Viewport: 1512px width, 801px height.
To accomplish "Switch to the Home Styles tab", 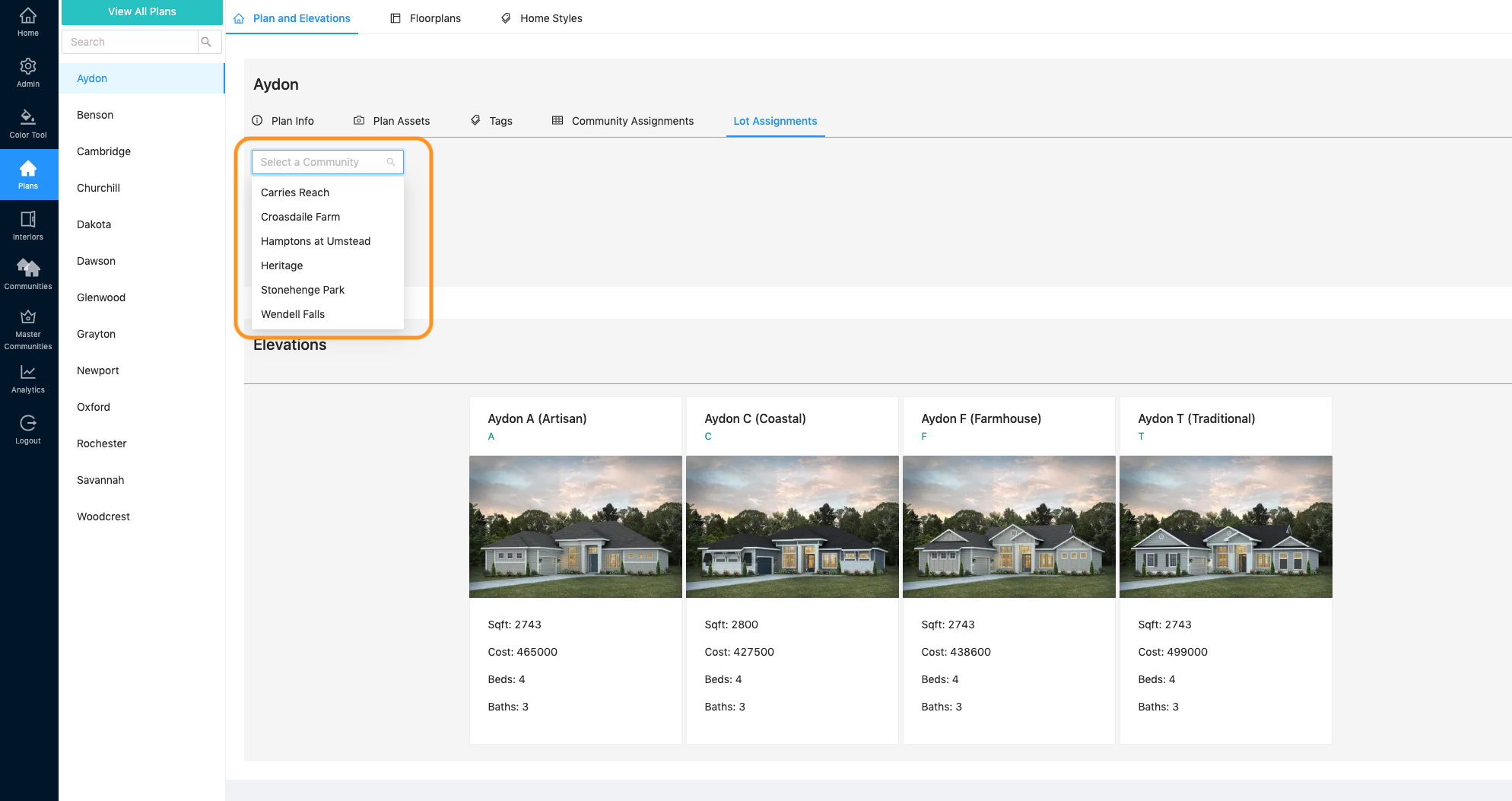I will click(x=541, y=17).
